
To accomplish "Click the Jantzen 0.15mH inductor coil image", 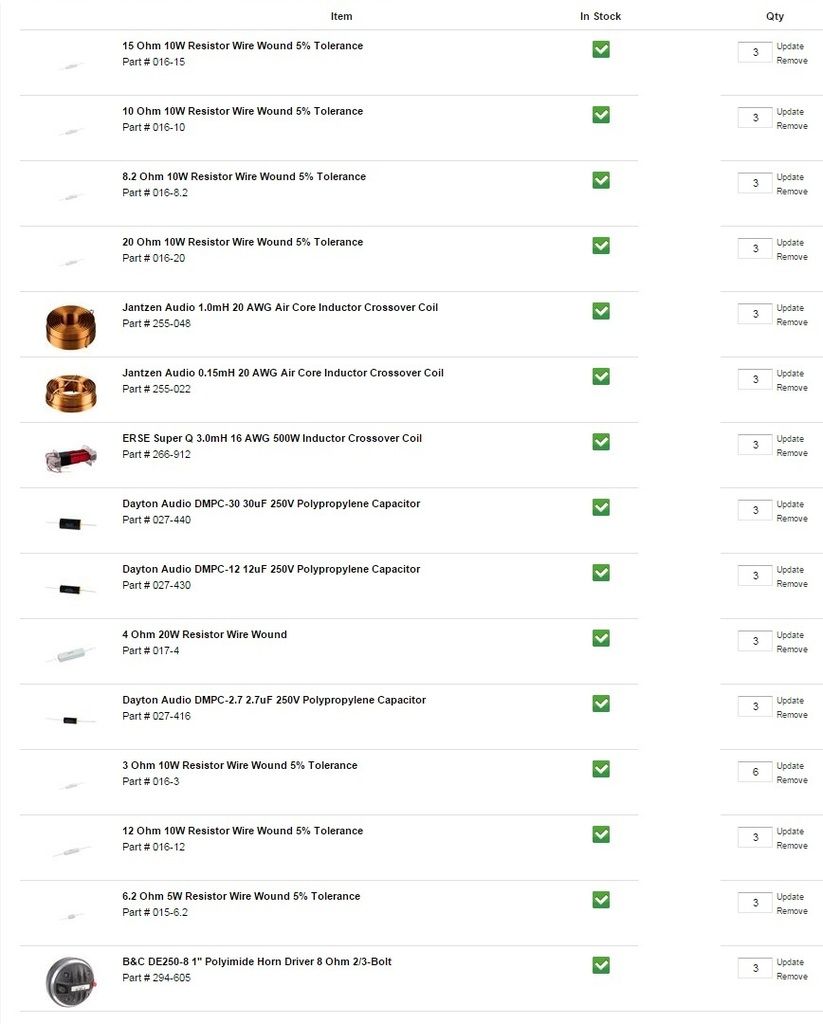I will coord(71,392).
